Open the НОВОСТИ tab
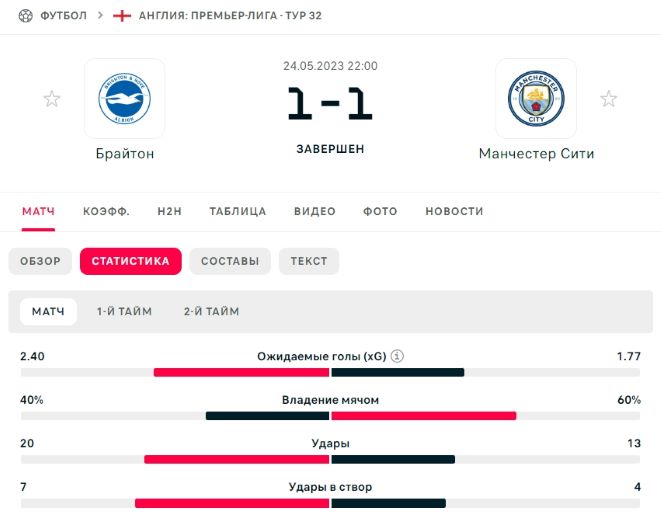Viewport: 661px width, 515px height. pos(454,211)
